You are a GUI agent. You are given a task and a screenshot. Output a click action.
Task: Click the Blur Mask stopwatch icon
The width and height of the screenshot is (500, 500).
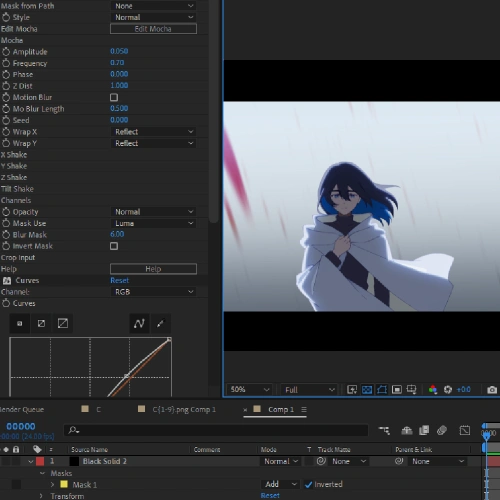coord(6,235)
